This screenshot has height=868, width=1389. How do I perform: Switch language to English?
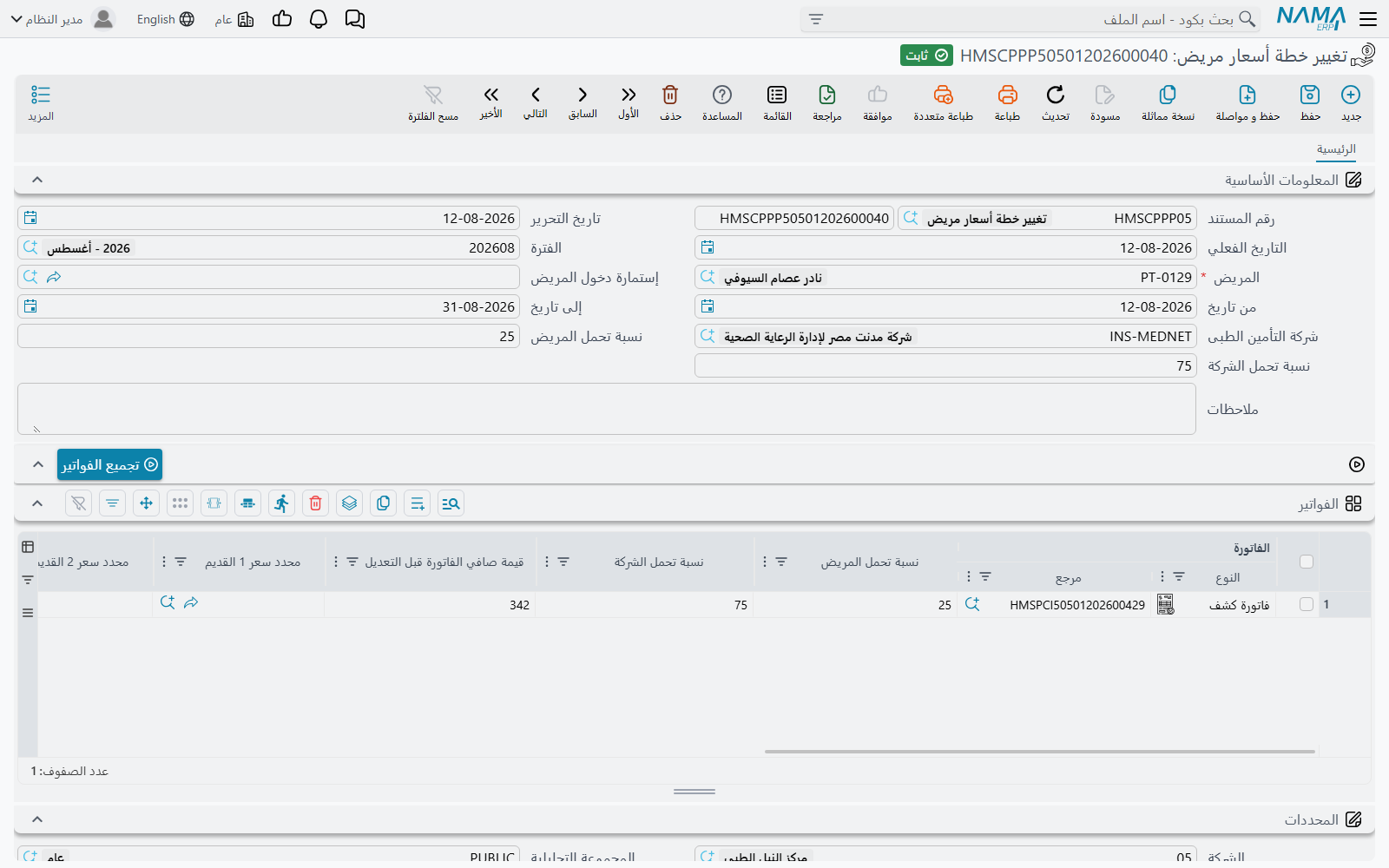coord(165,19)
